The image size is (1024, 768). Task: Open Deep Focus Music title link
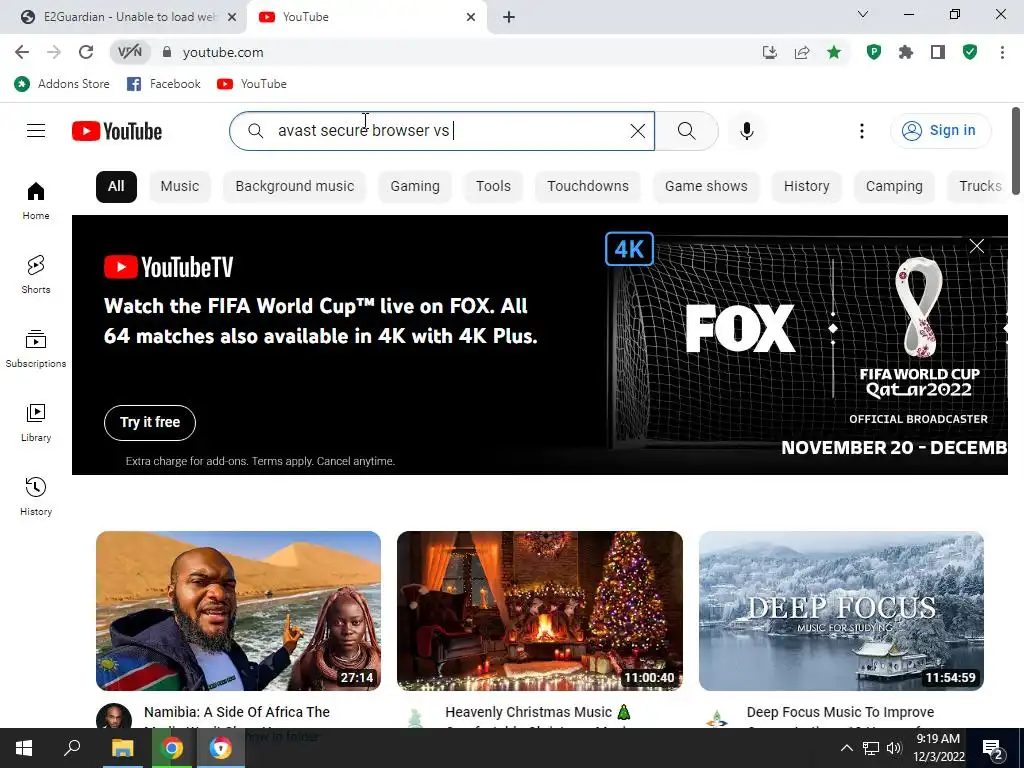click(840, 712)
